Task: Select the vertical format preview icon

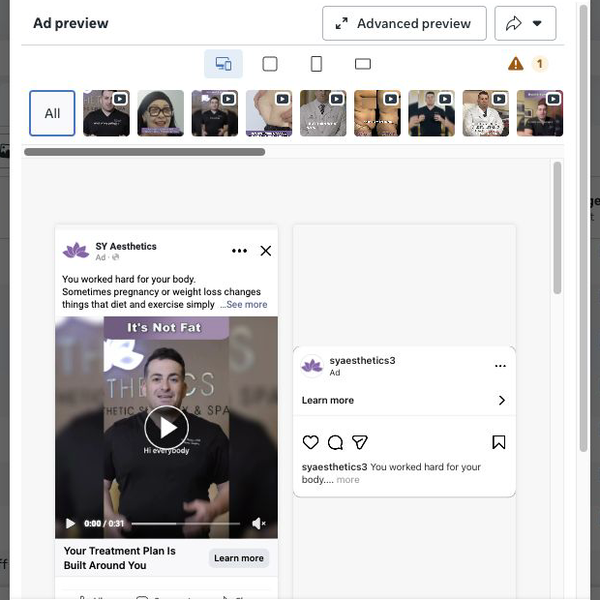Action: [x=316, y=64]
